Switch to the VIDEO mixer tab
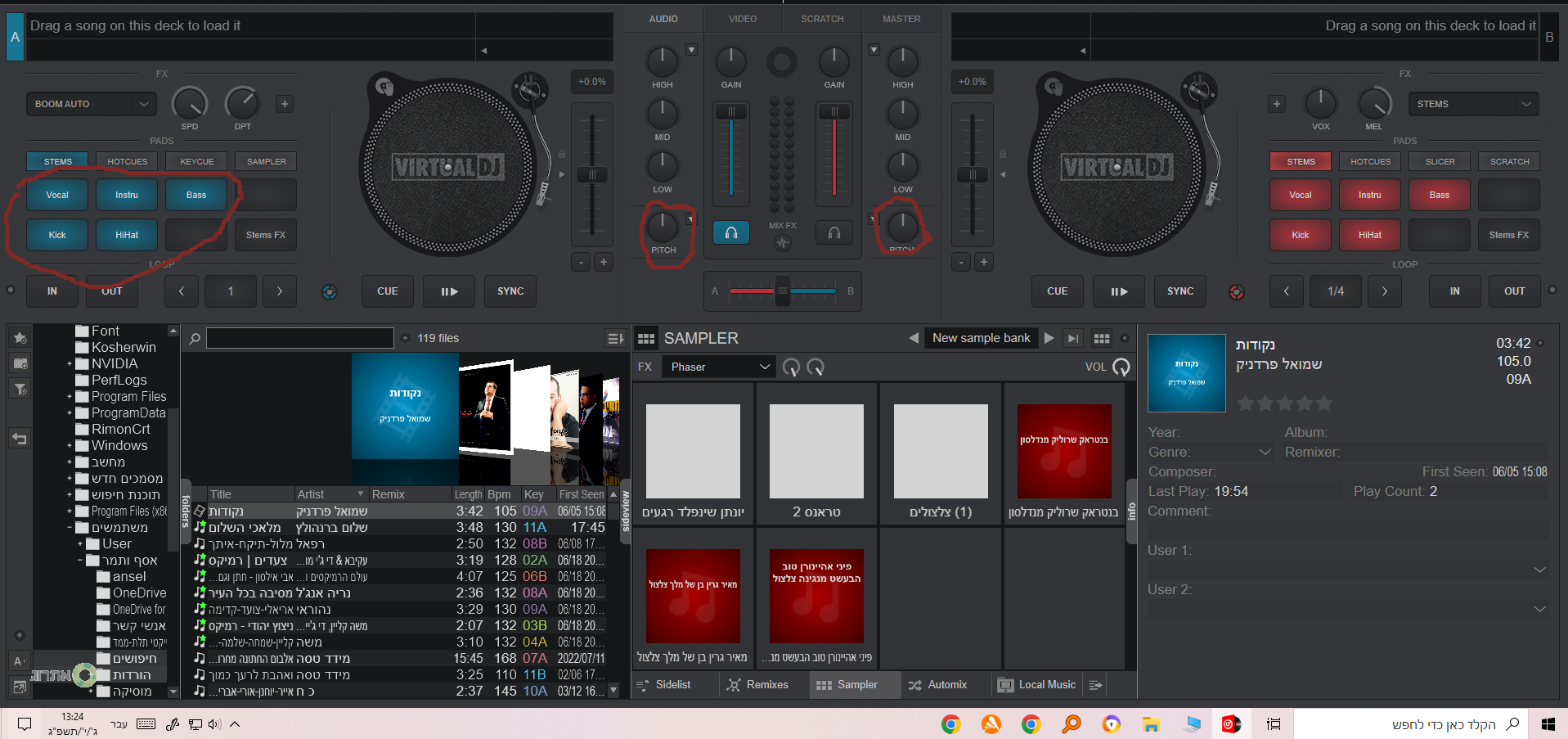Screen dimensions: 1568x739 743,19
